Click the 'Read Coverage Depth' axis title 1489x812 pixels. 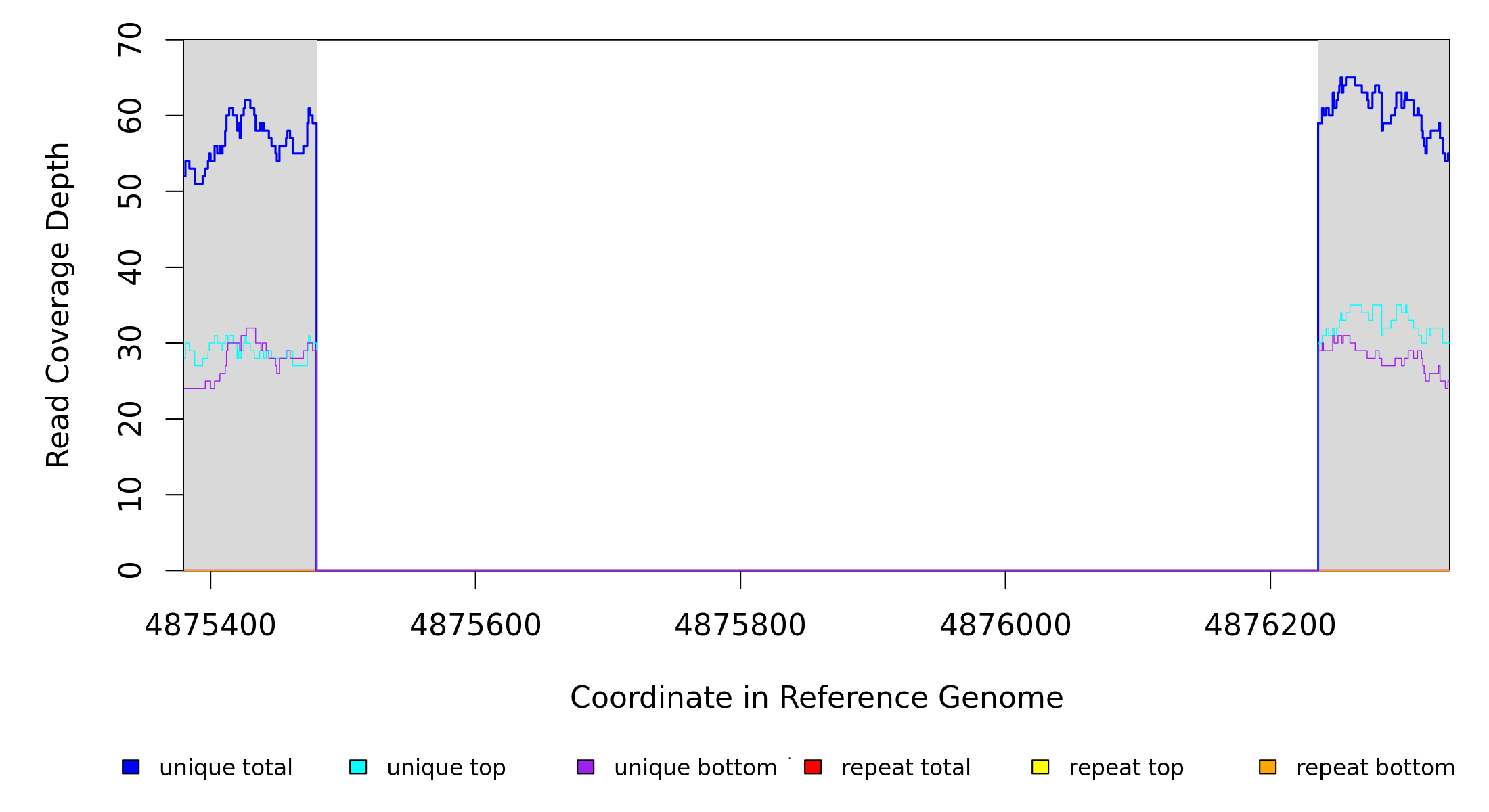point(58,304)
